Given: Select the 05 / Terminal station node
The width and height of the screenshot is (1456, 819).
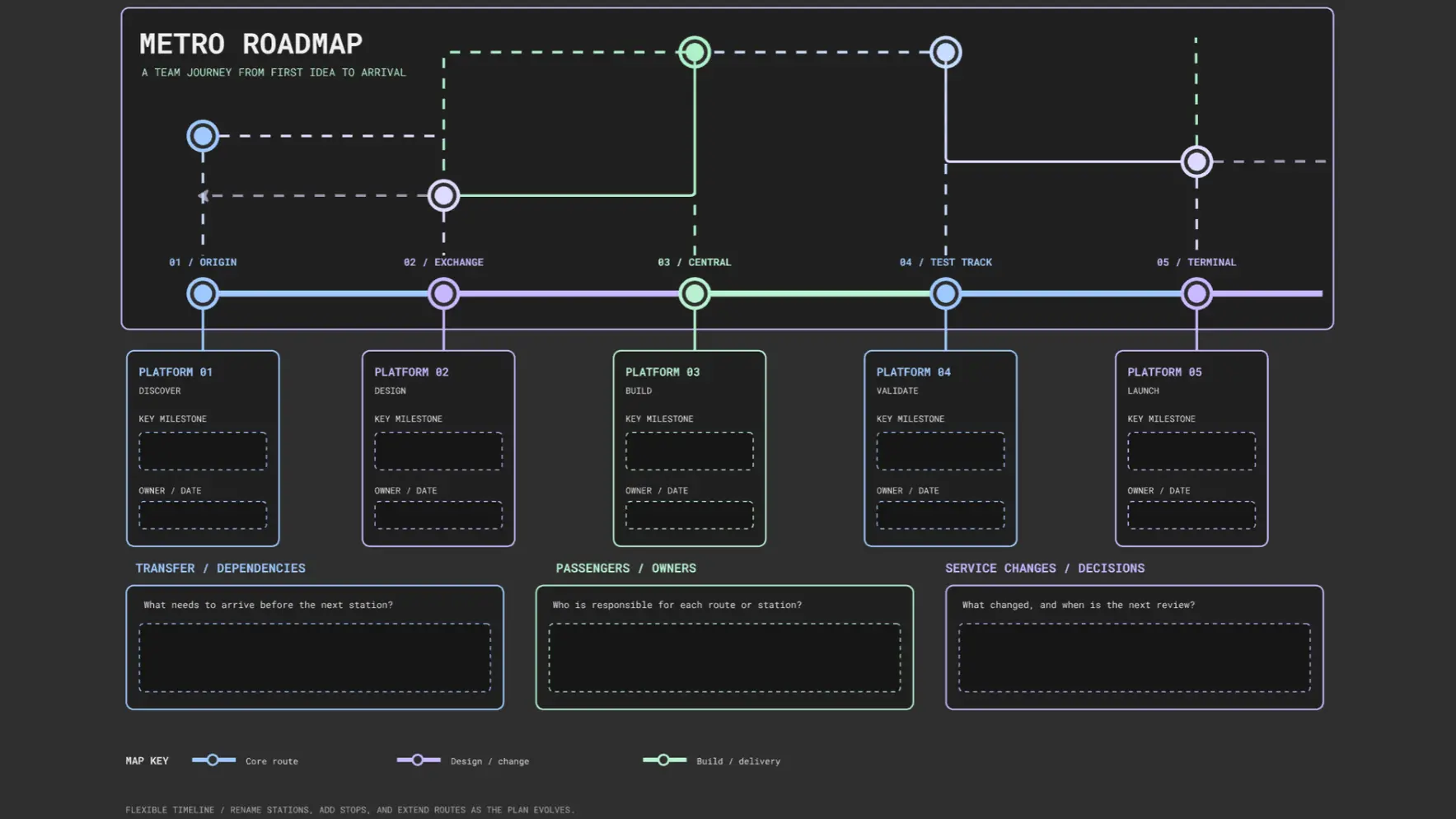Looking at the screenshot, I should click(x=1196, y=293).
